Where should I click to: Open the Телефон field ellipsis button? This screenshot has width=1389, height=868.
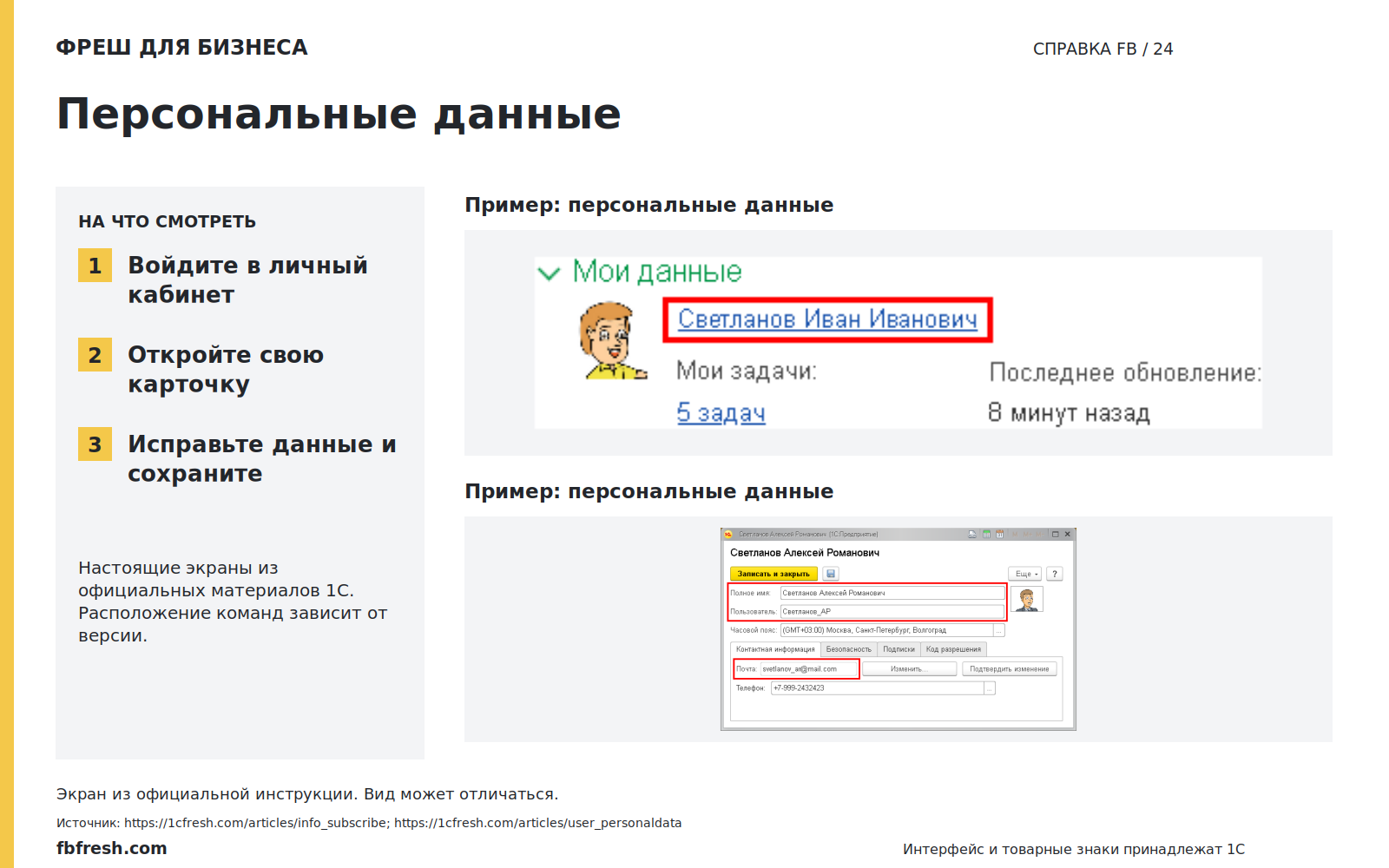(x=990, y=688)
